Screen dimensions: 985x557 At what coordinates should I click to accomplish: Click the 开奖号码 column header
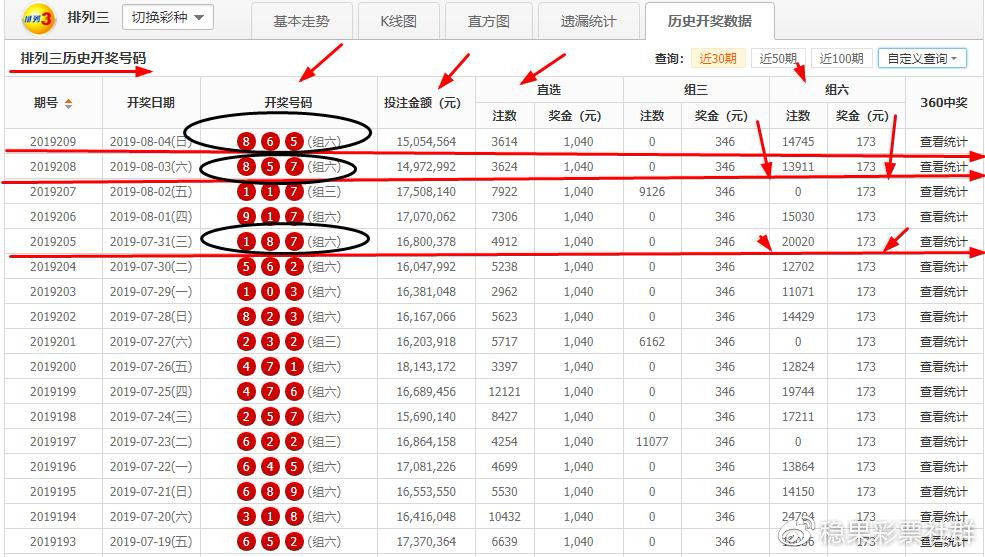[x=288, y=103]
